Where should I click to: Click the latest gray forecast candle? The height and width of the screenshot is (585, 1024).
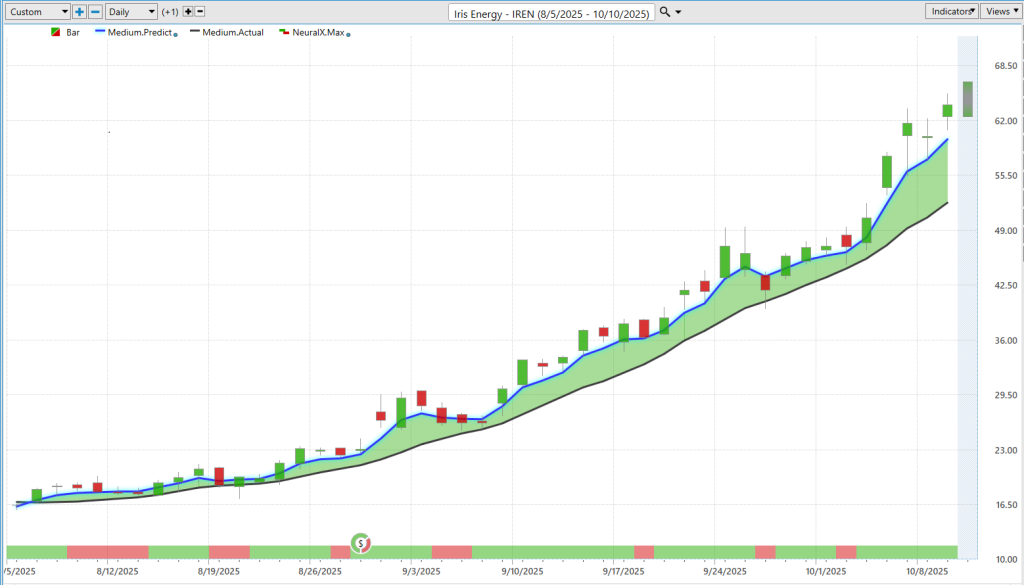point(967,99)
